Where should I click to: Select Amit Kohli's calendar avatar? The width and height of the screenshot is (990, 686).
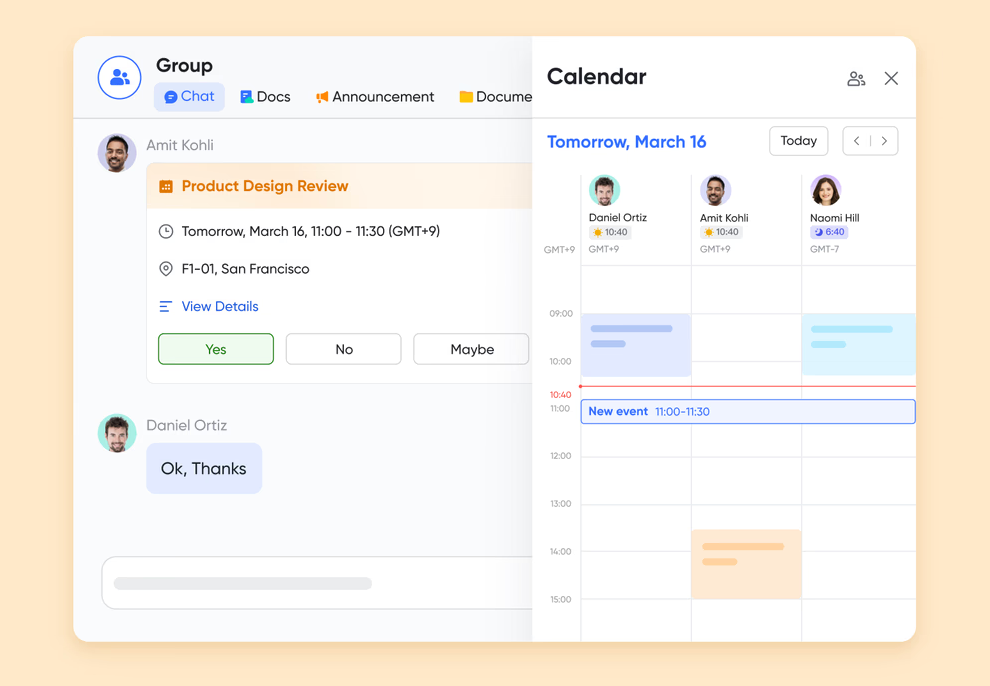coord(715,191)
